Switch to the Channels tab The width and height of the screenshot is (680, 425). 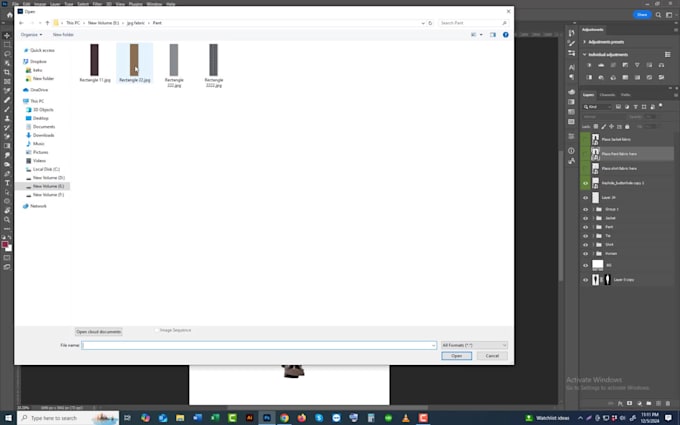tap(607, 95)
